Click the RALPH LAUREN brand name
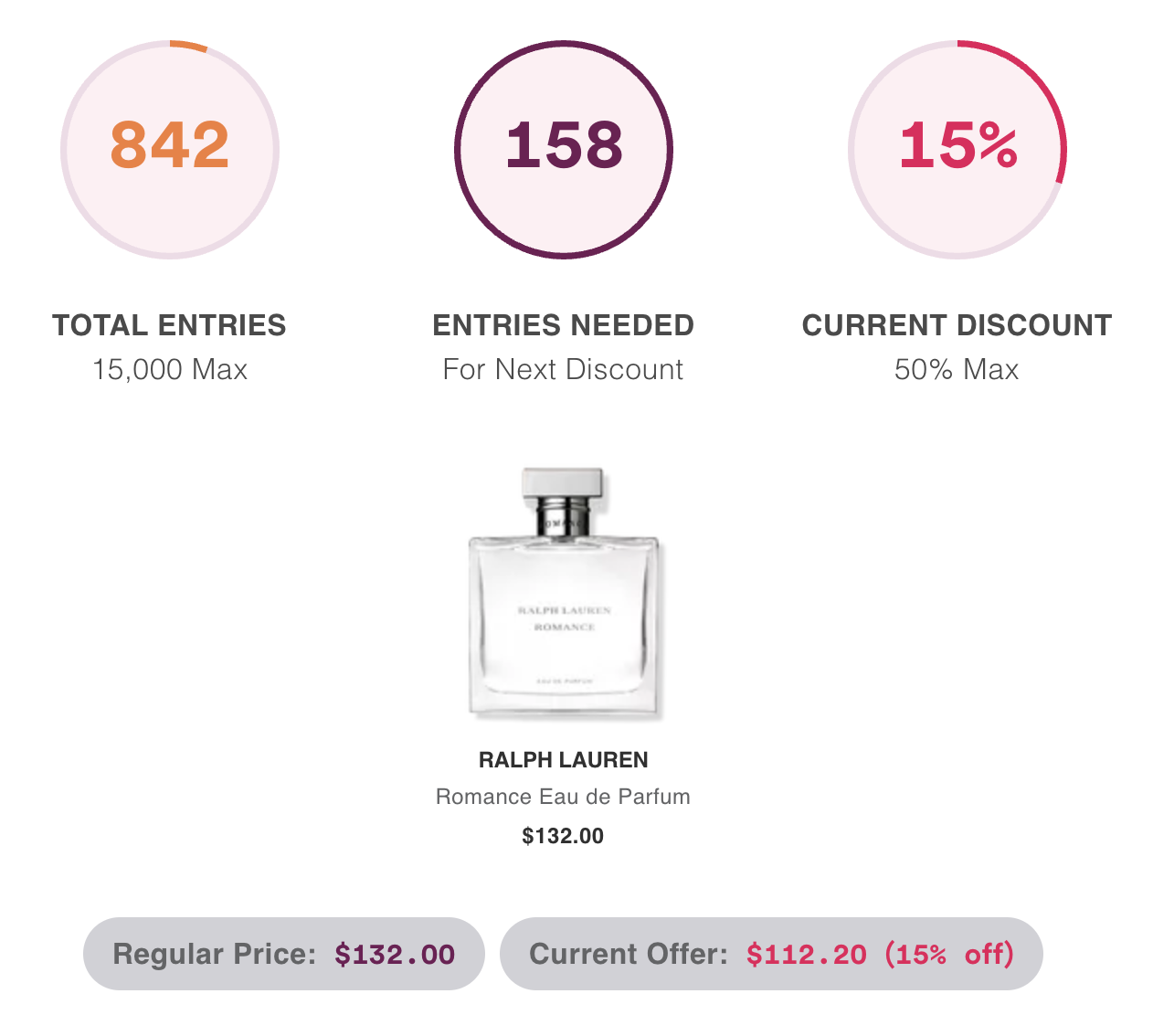Image resolution: width=1153 pixels, height=1036 pixels. 563,760
